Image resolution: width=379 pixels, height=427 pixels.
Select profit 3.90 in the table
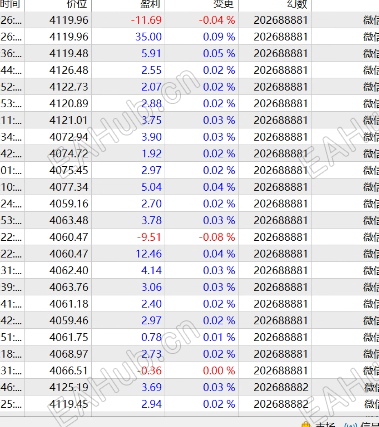(151, 137)
